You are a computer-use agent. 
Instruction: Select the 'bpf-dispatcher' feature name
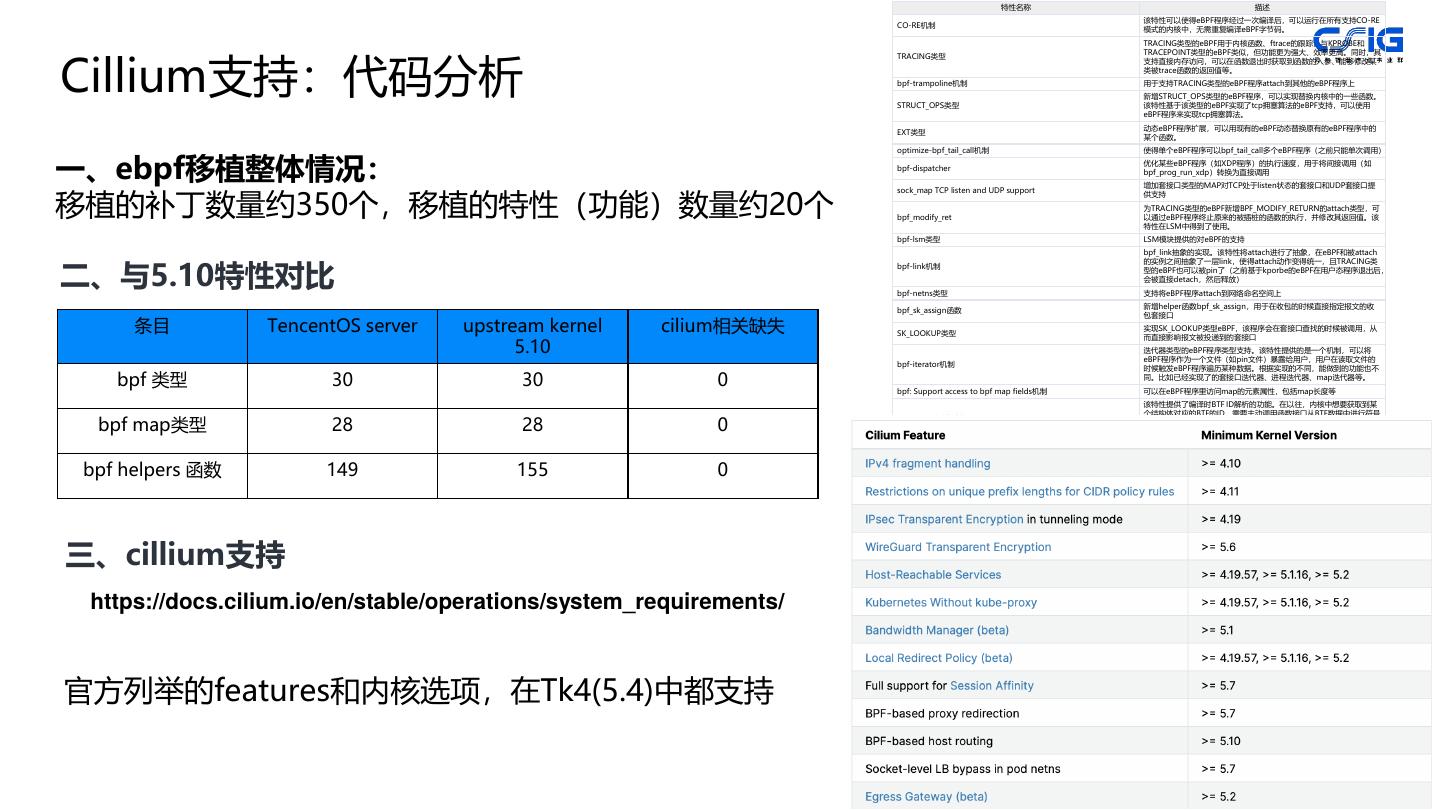(924, 168)
